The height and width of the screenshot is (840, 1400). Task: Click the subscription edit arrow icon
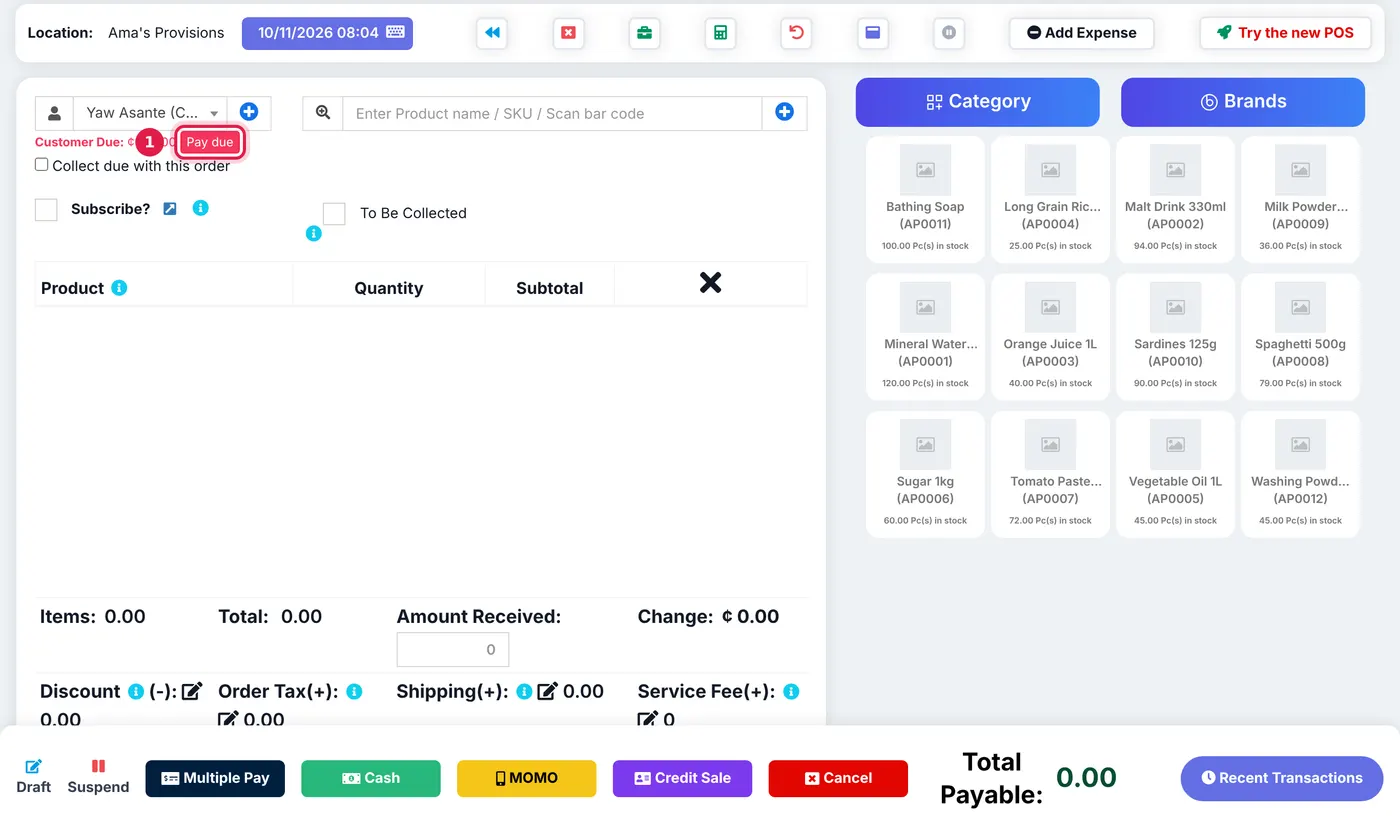coord(170,209)
